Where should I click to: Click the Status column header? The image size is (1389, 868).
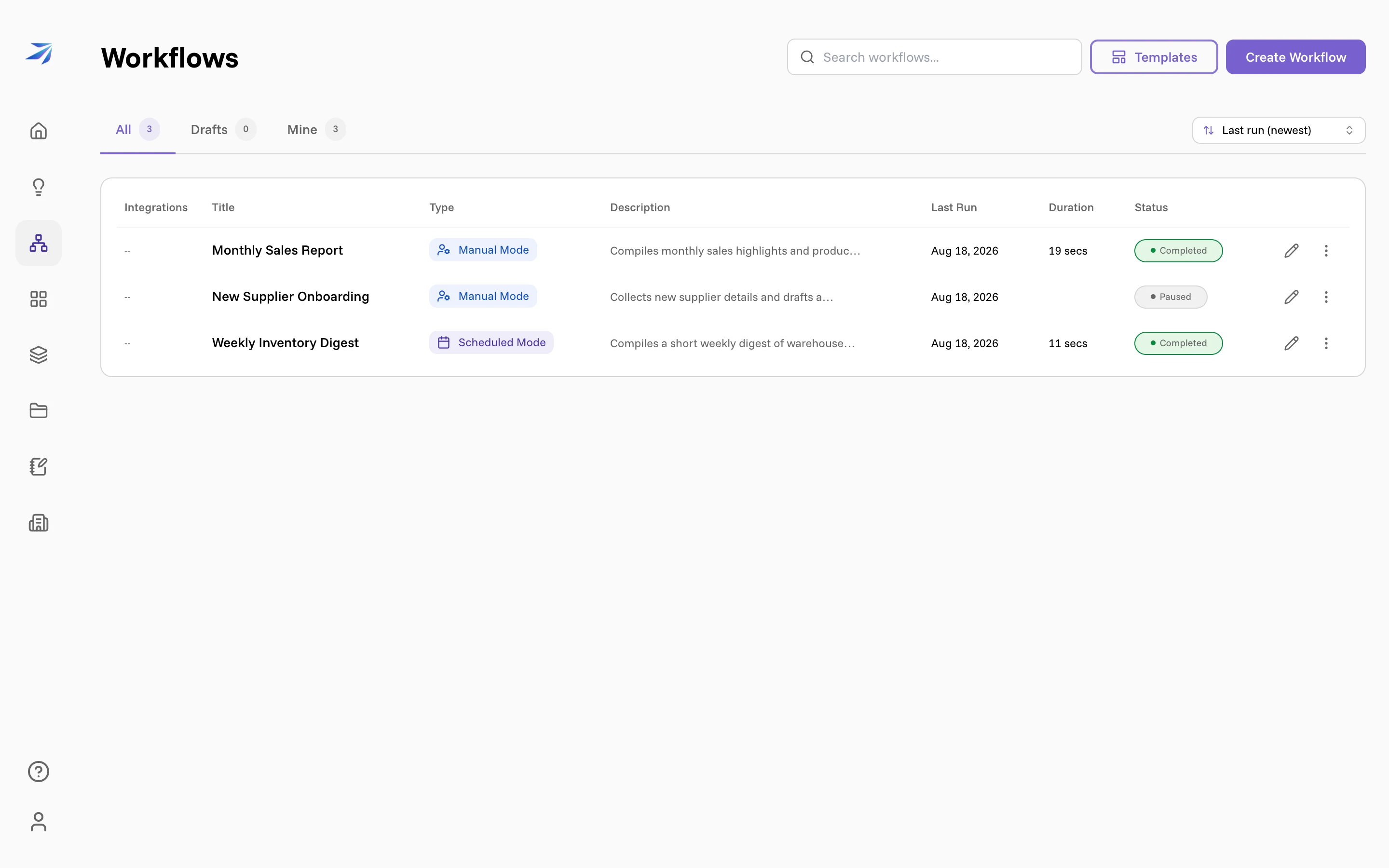(1151, 207)
